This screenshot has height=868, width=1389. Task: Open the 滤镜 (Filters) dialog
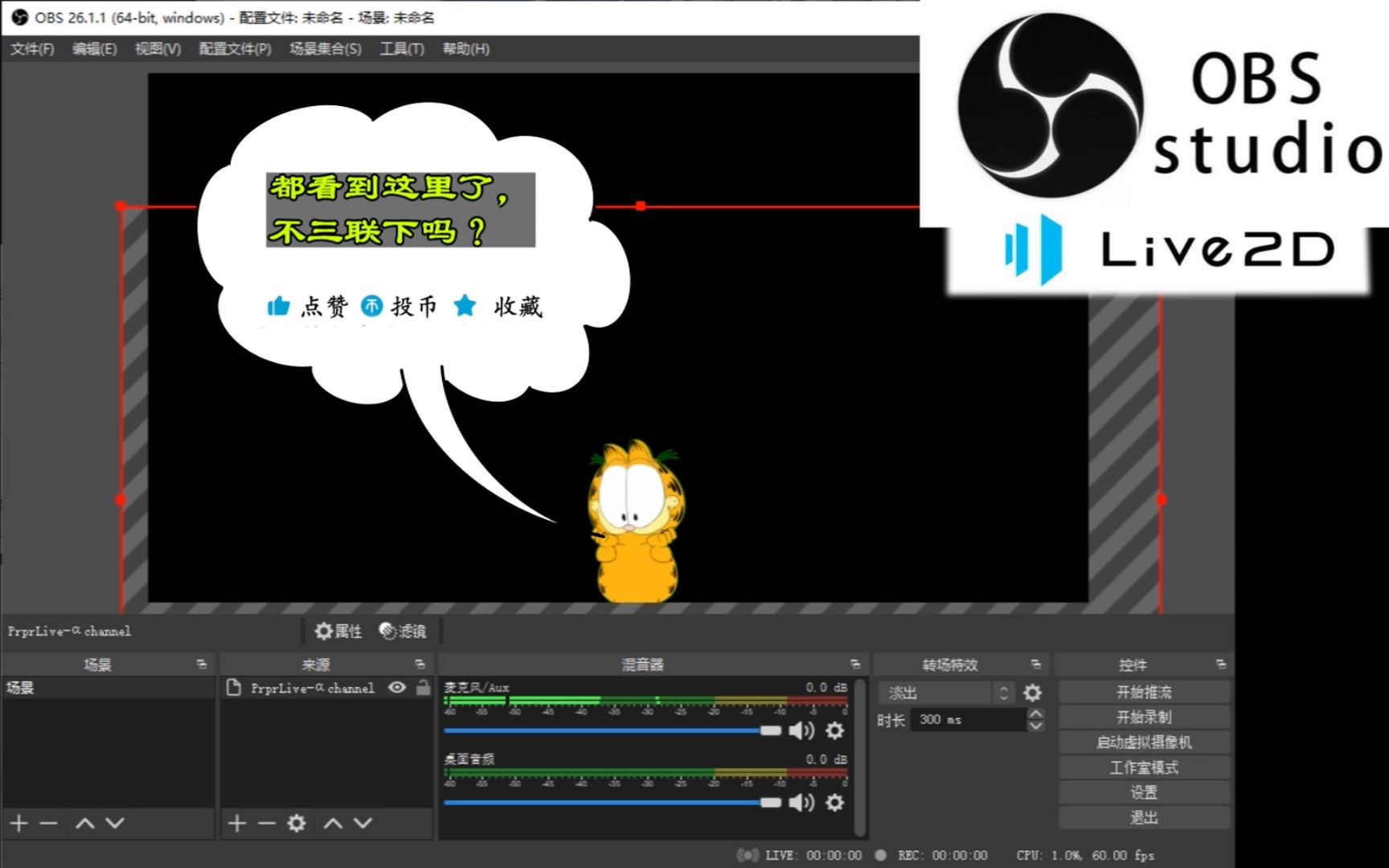(x=403, y=632)
